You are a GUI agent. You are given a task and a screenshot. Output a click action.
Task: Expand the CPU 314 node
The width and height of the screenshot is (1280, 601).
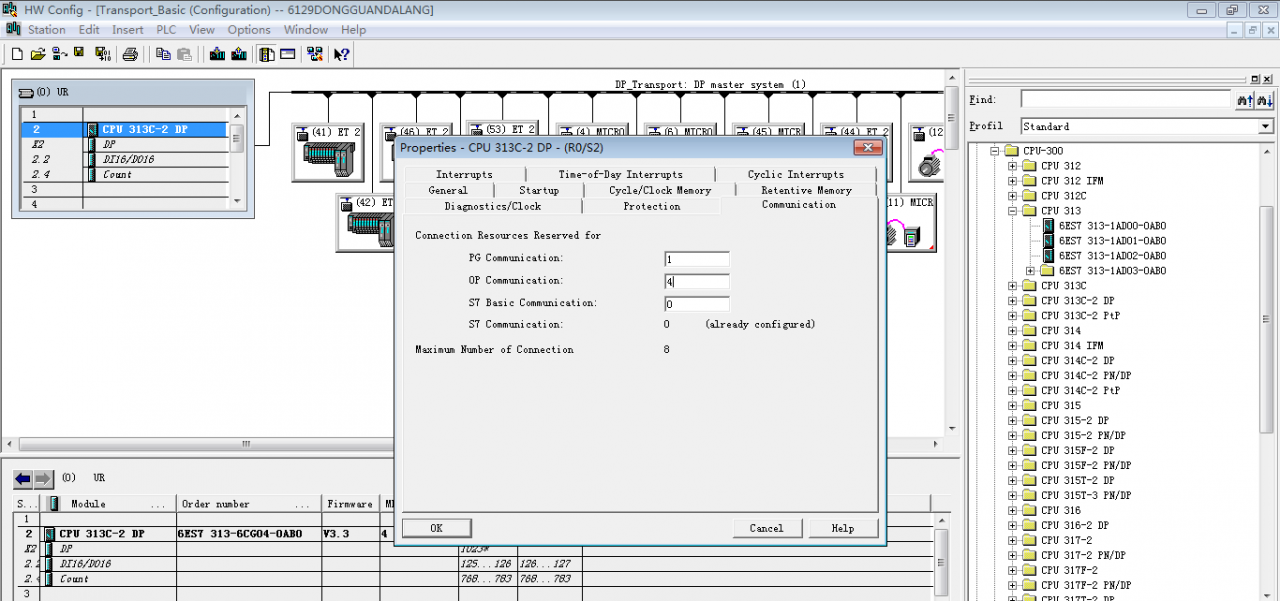(1012, 331)
